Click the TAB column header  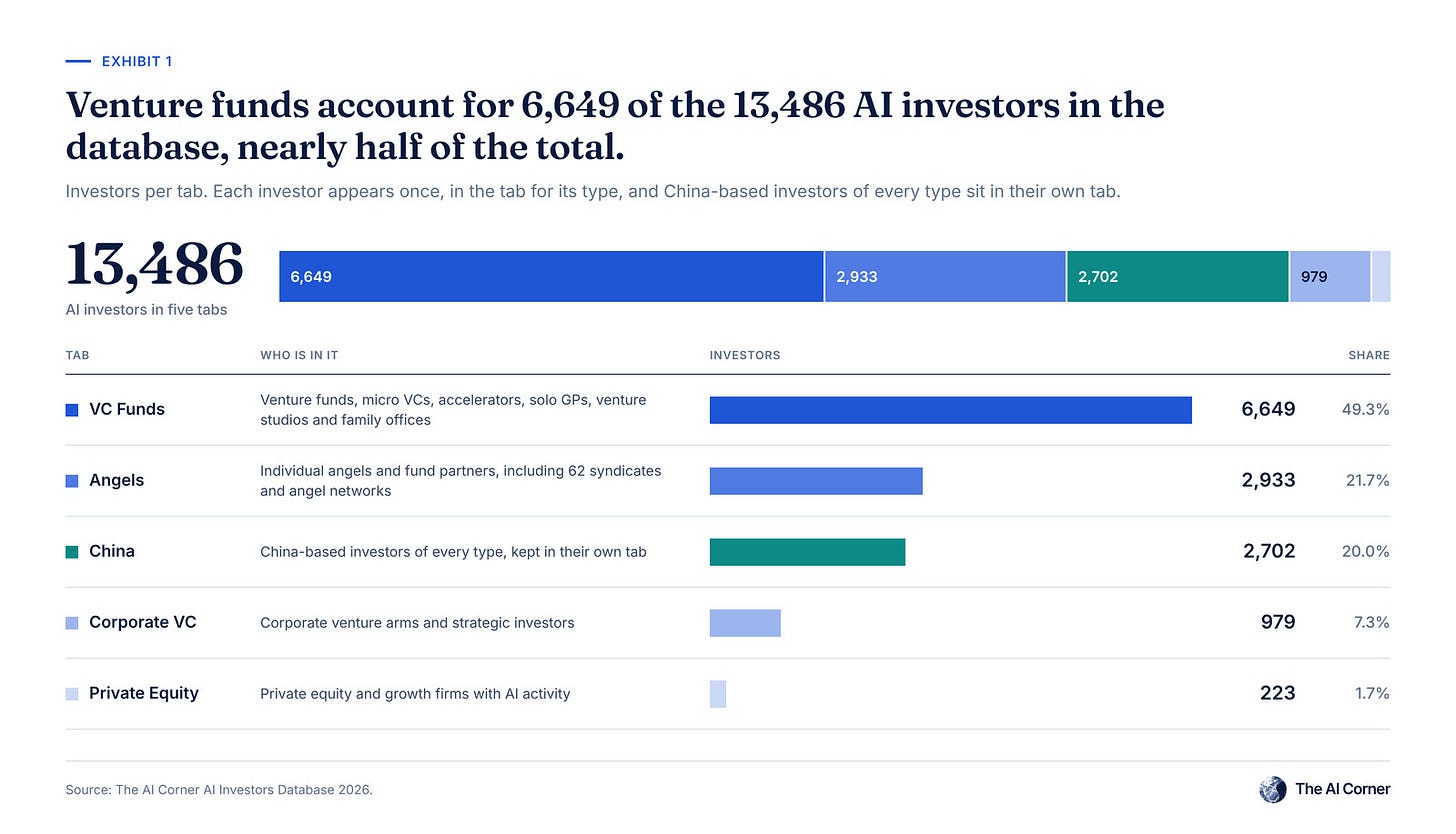pyautogui.click(x=77, y=355)
